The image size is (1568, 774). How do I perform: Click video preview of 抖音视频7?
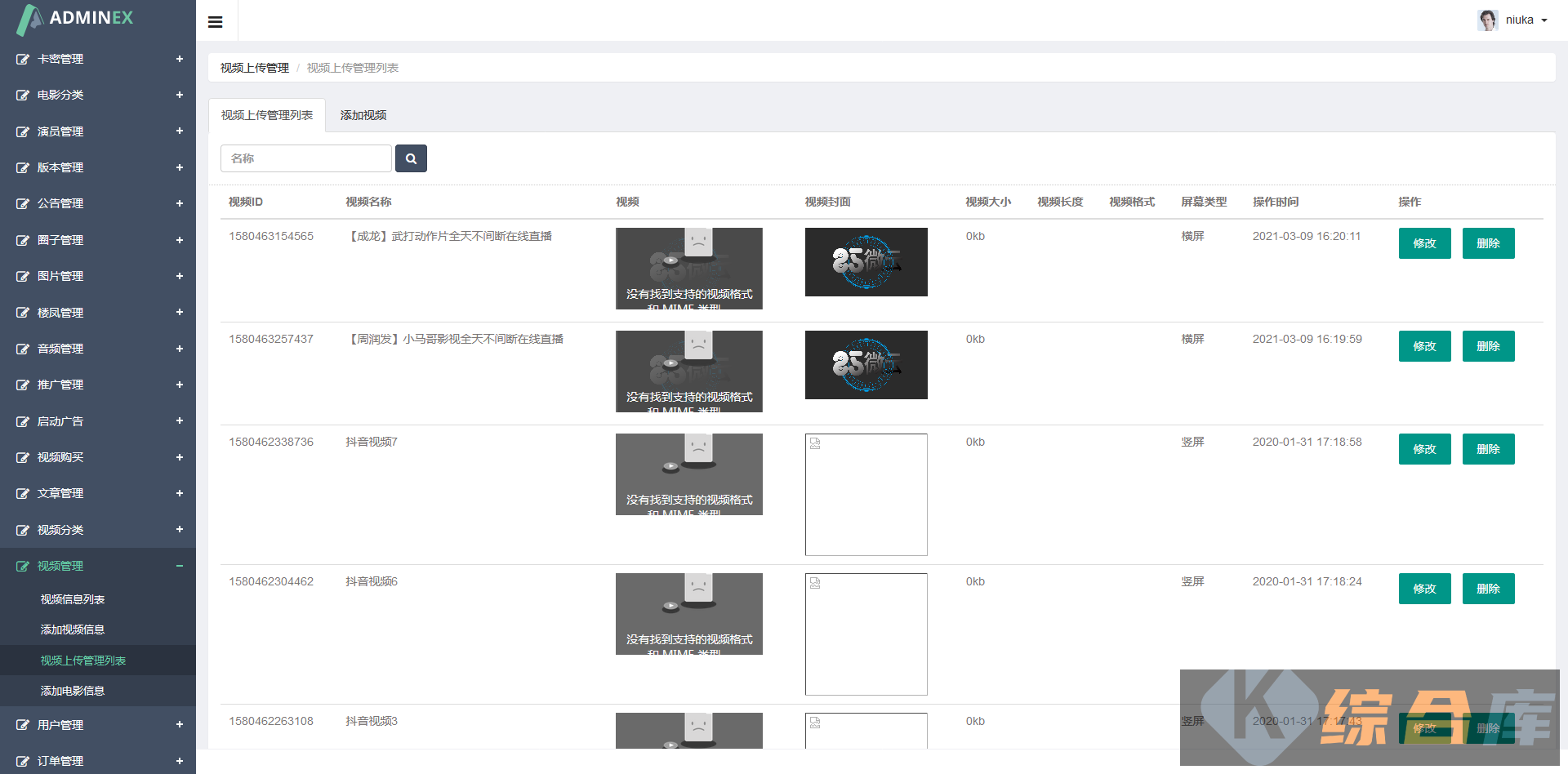point(689,474)
